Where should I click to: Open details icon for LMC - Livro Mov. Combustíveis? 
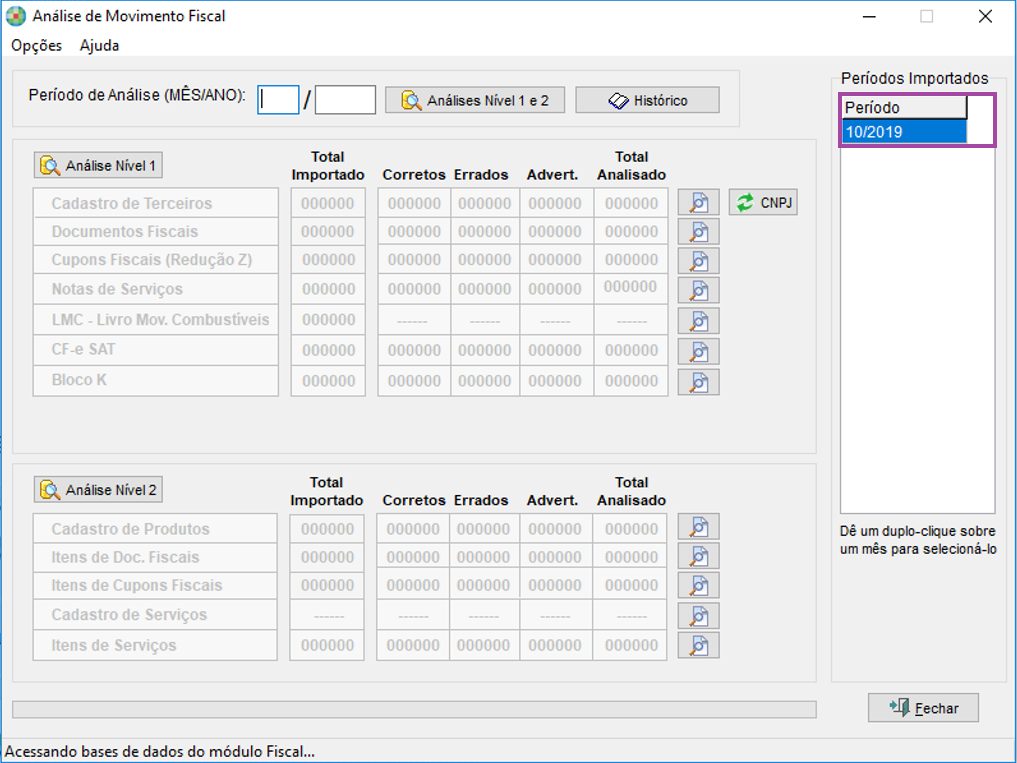699,321
